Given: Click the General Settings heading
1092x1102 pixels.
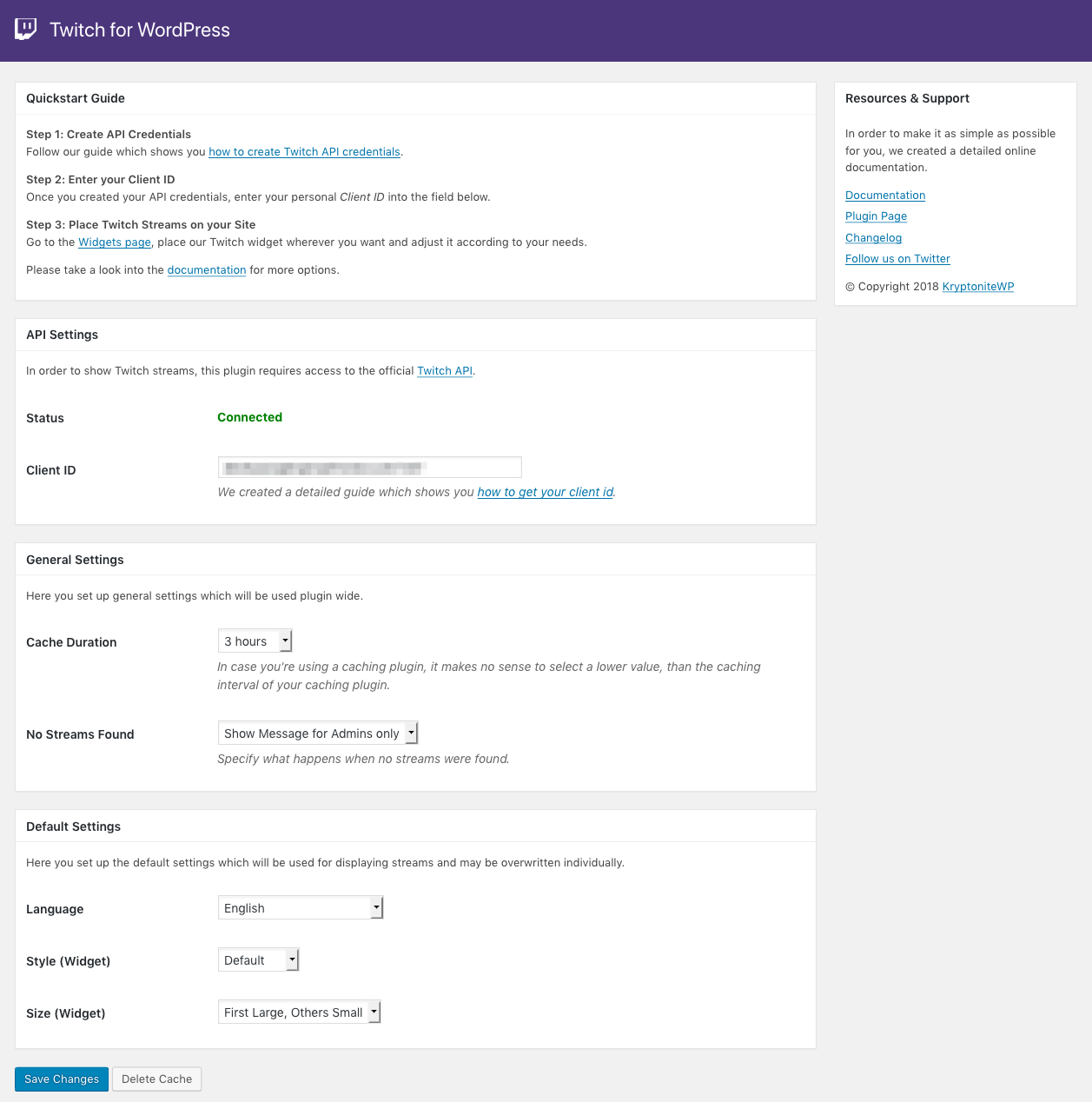Looking at the screenshot, I should tap(75, 560).
